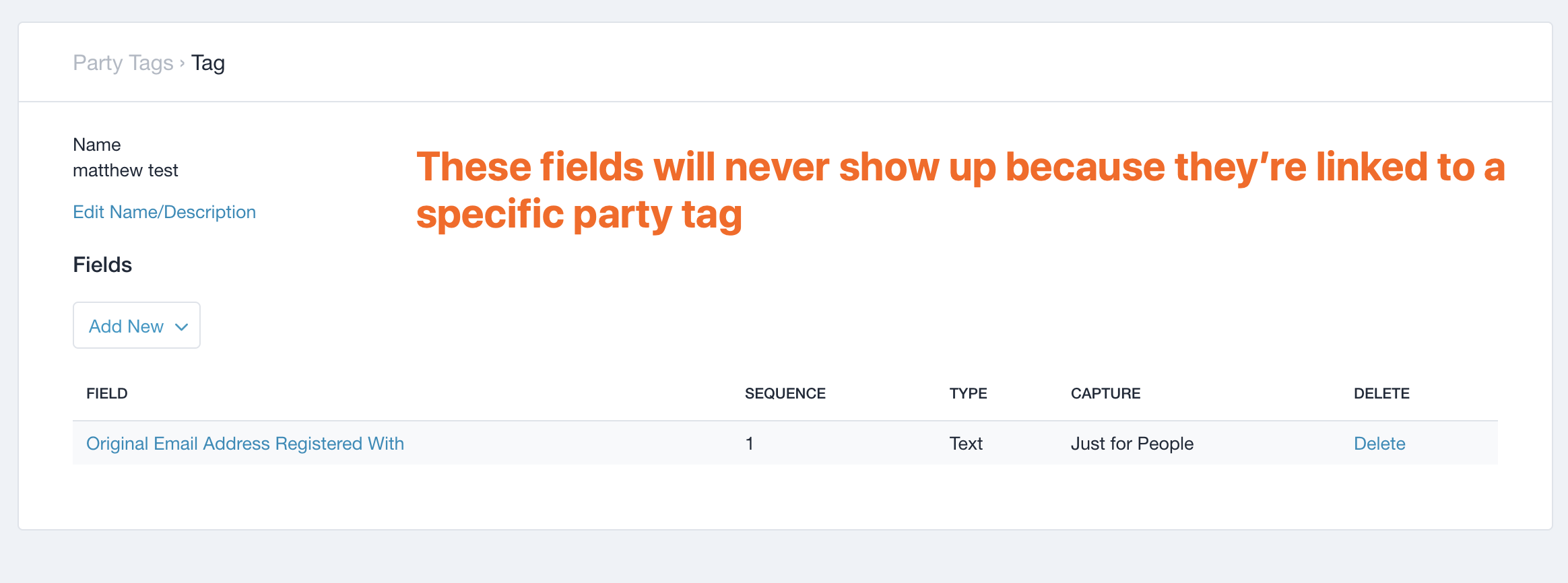Click the Text type cell

pos(966,444)
